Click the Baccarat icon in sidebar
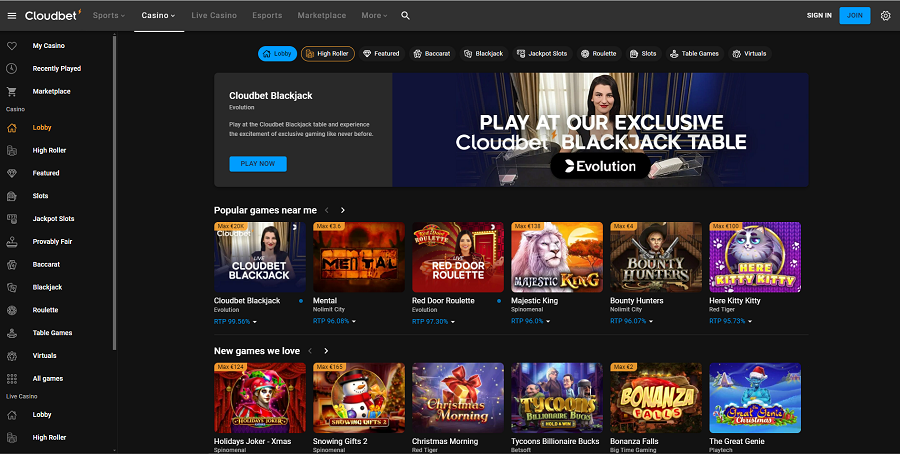 click(x=11, y=265)
